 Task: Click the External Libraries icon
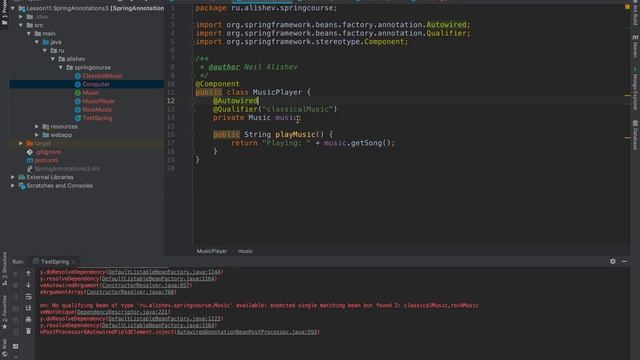click(22, 177)
